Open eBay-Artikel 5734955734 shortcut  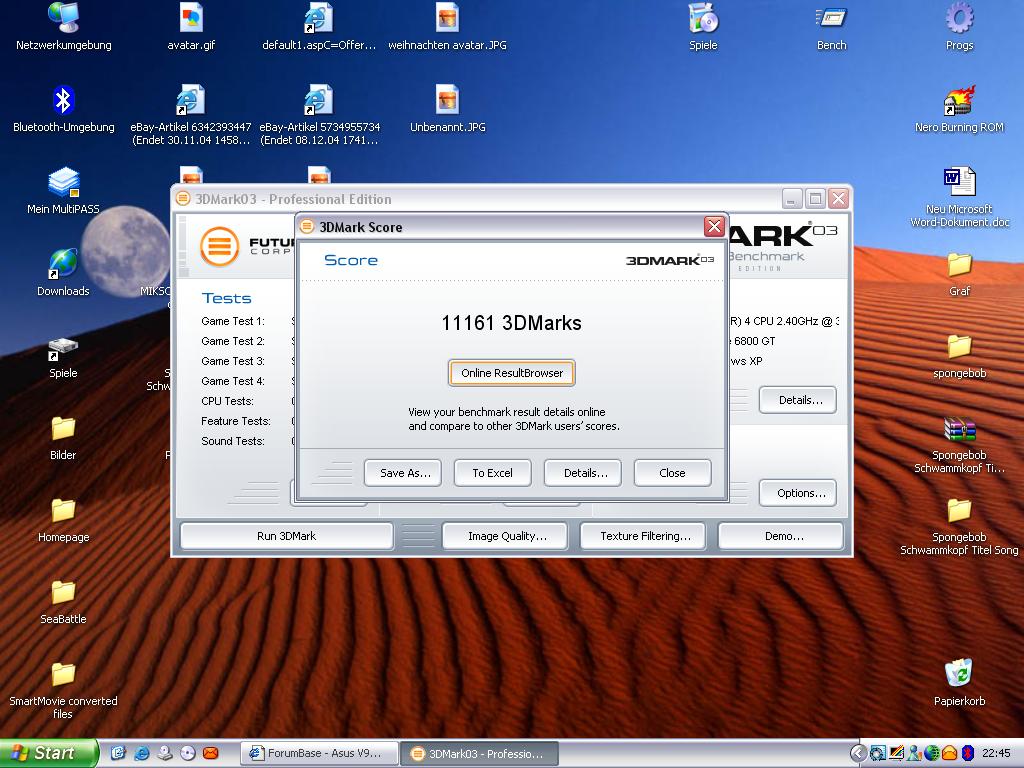click(319, 101)
